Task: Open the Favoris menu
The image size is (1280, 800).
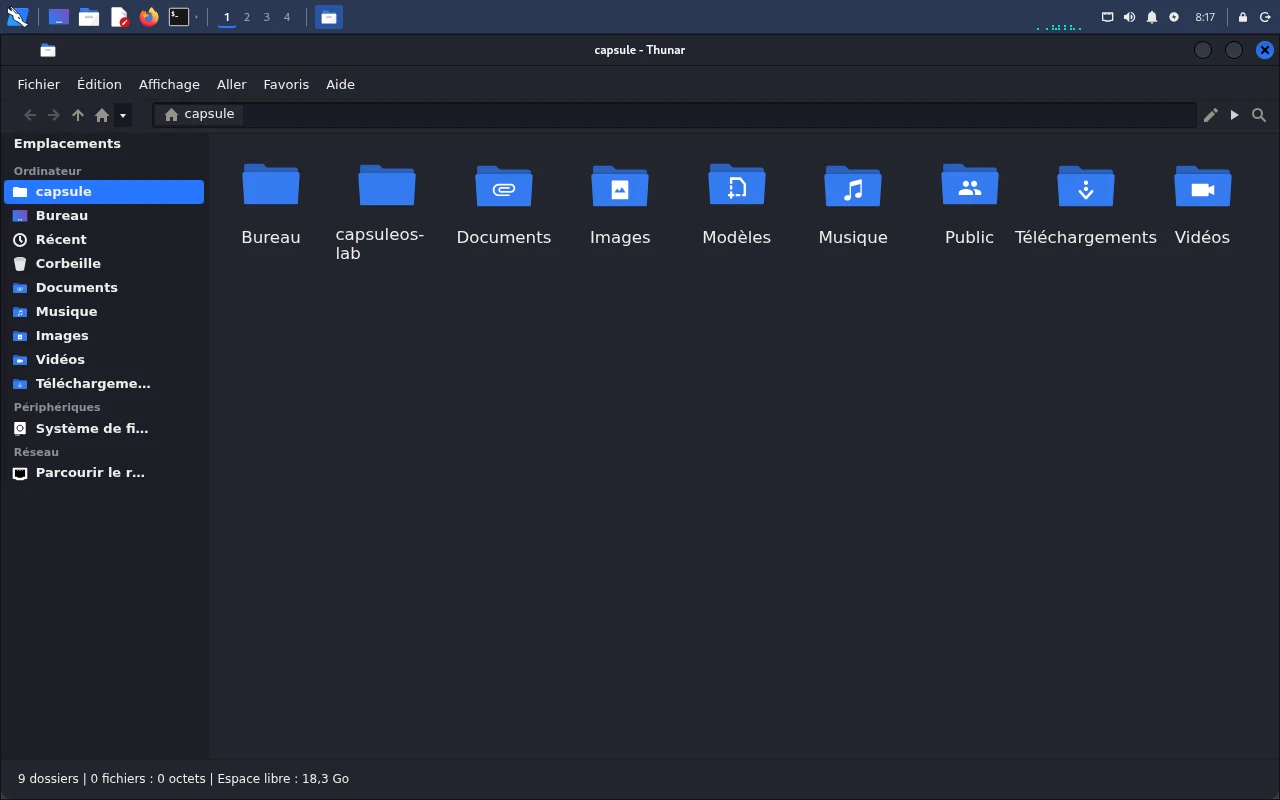Action: pyautogui.click(x=286, y=85)
